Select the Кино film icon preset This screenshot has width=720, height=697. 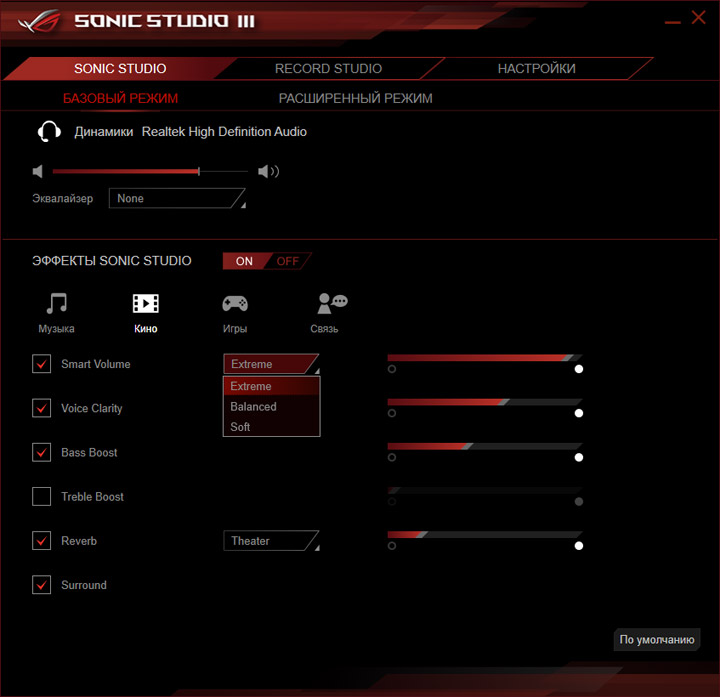tap(146, 304)
